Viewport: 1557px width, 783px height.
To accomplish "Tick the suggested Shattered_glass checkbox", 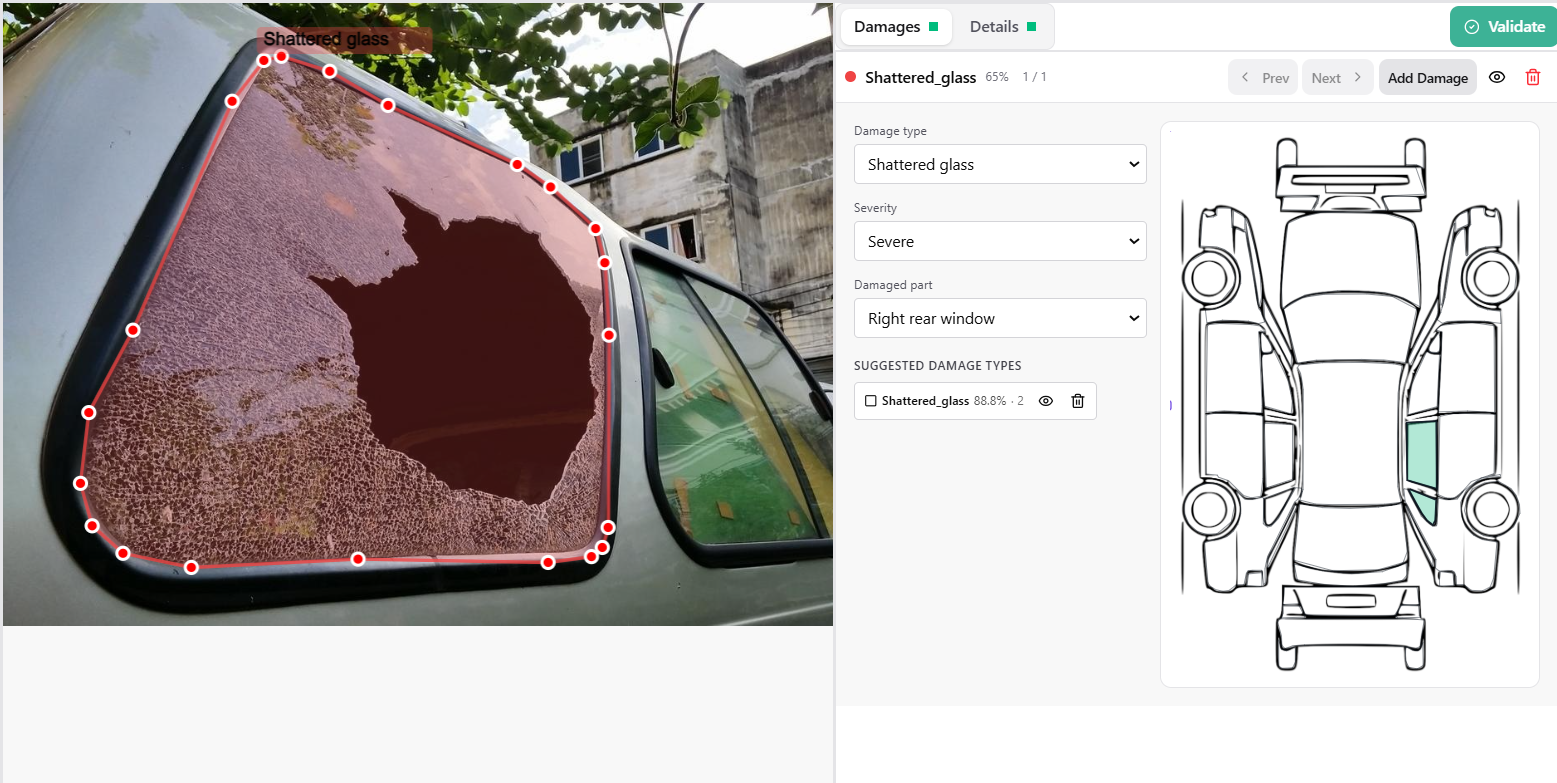I will [x=870, y=401].
